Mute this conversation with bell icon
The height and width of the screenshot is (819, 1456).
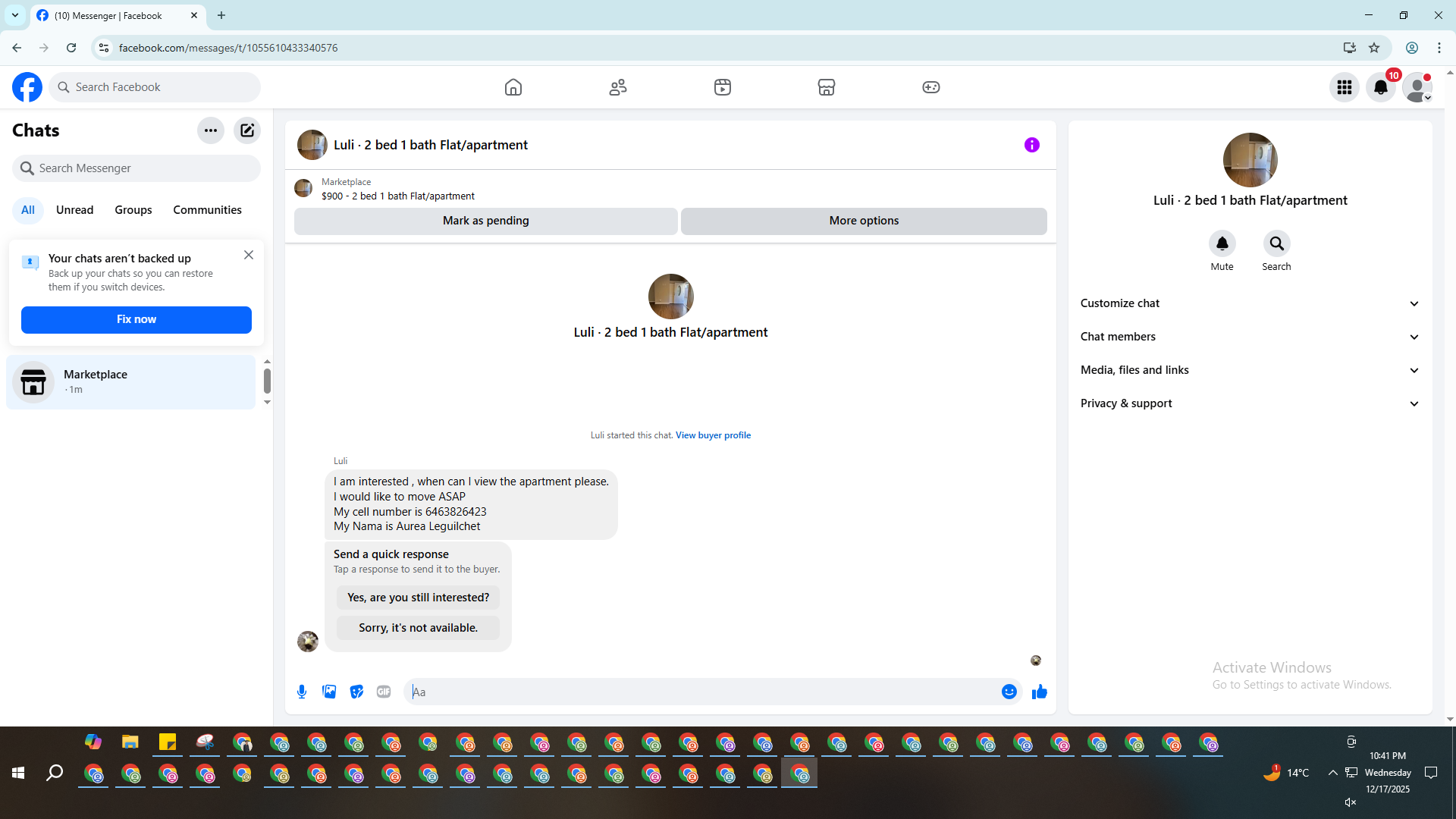[1222, 243]
